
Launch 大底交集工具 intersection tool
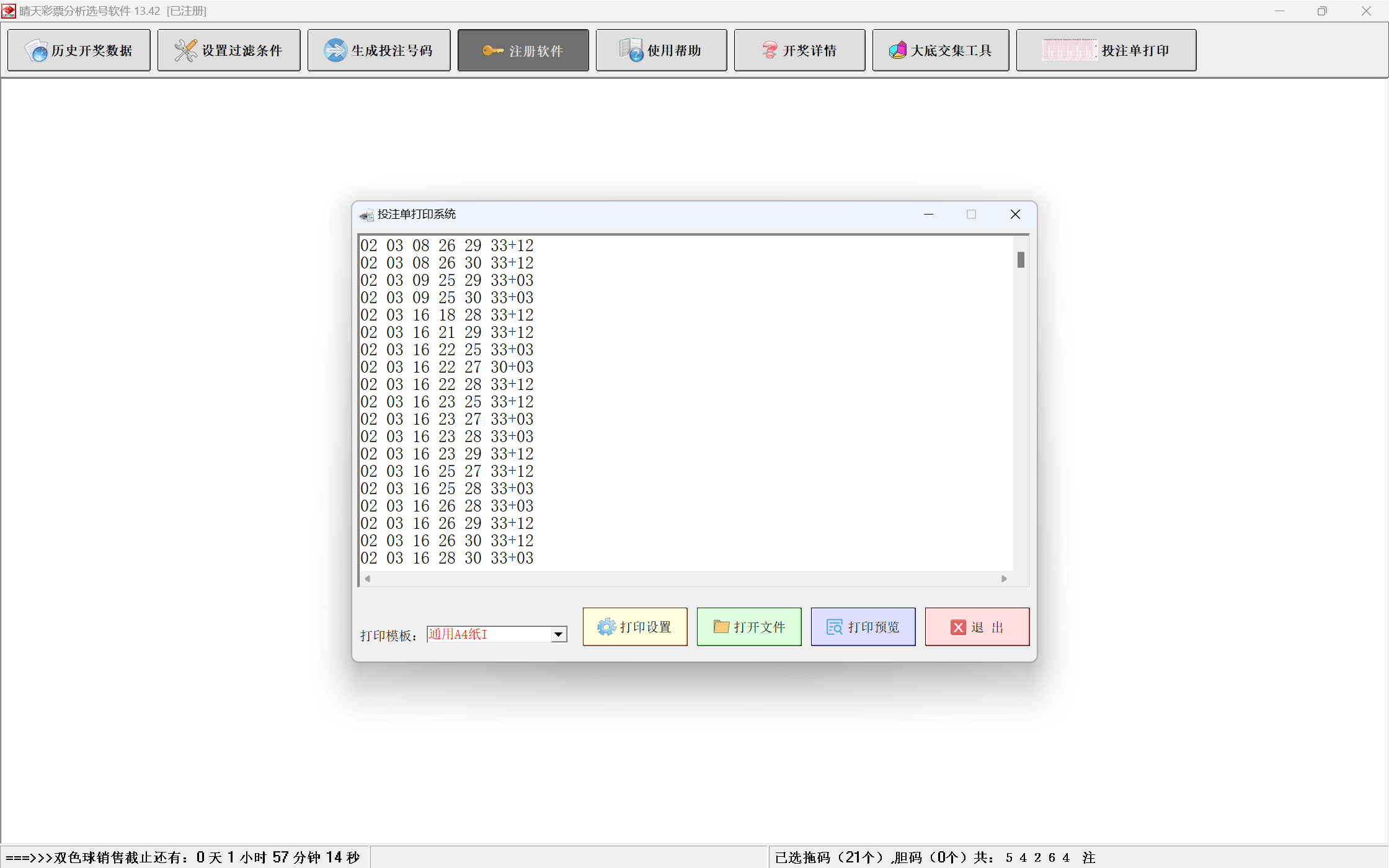940,50
